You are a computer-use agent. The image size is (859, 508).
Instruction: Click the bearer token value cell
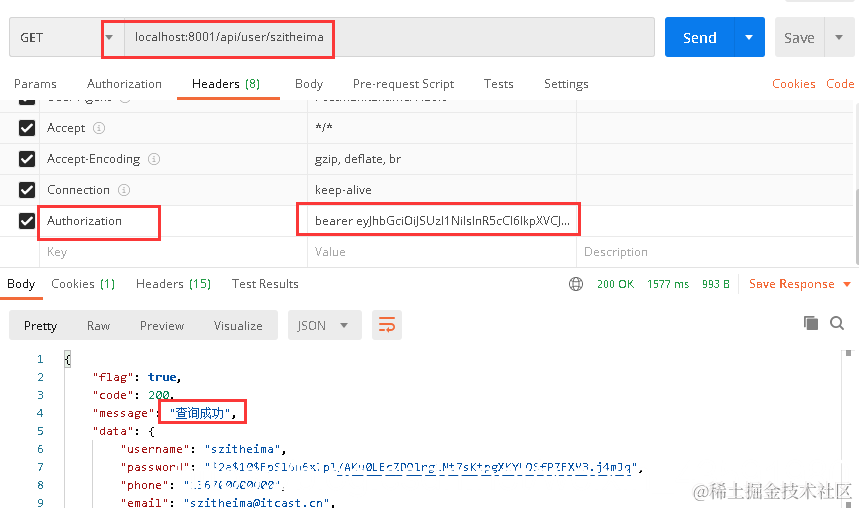(442, 221)
